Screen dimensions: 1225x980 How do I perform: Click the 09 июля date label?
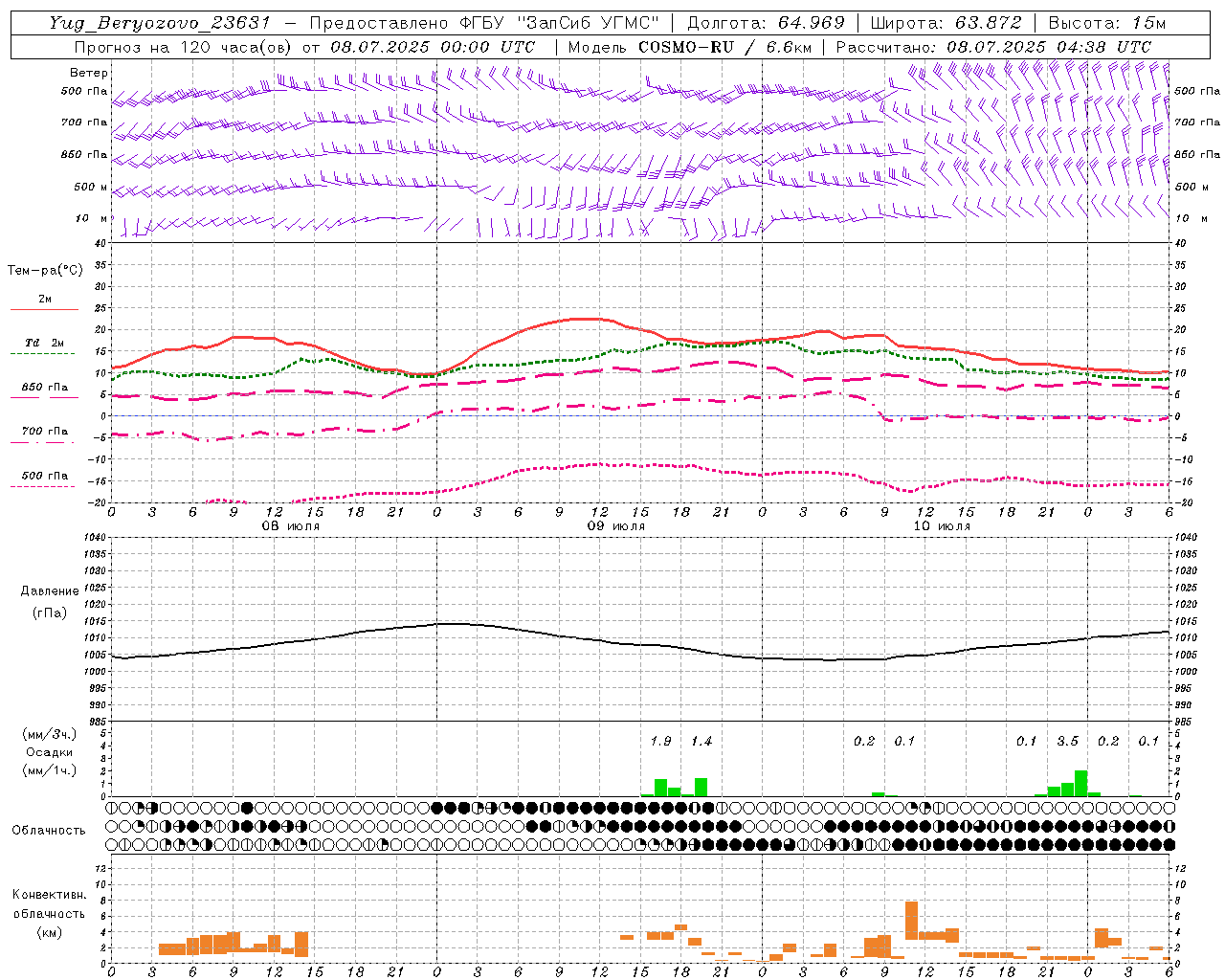coord(616,526)
